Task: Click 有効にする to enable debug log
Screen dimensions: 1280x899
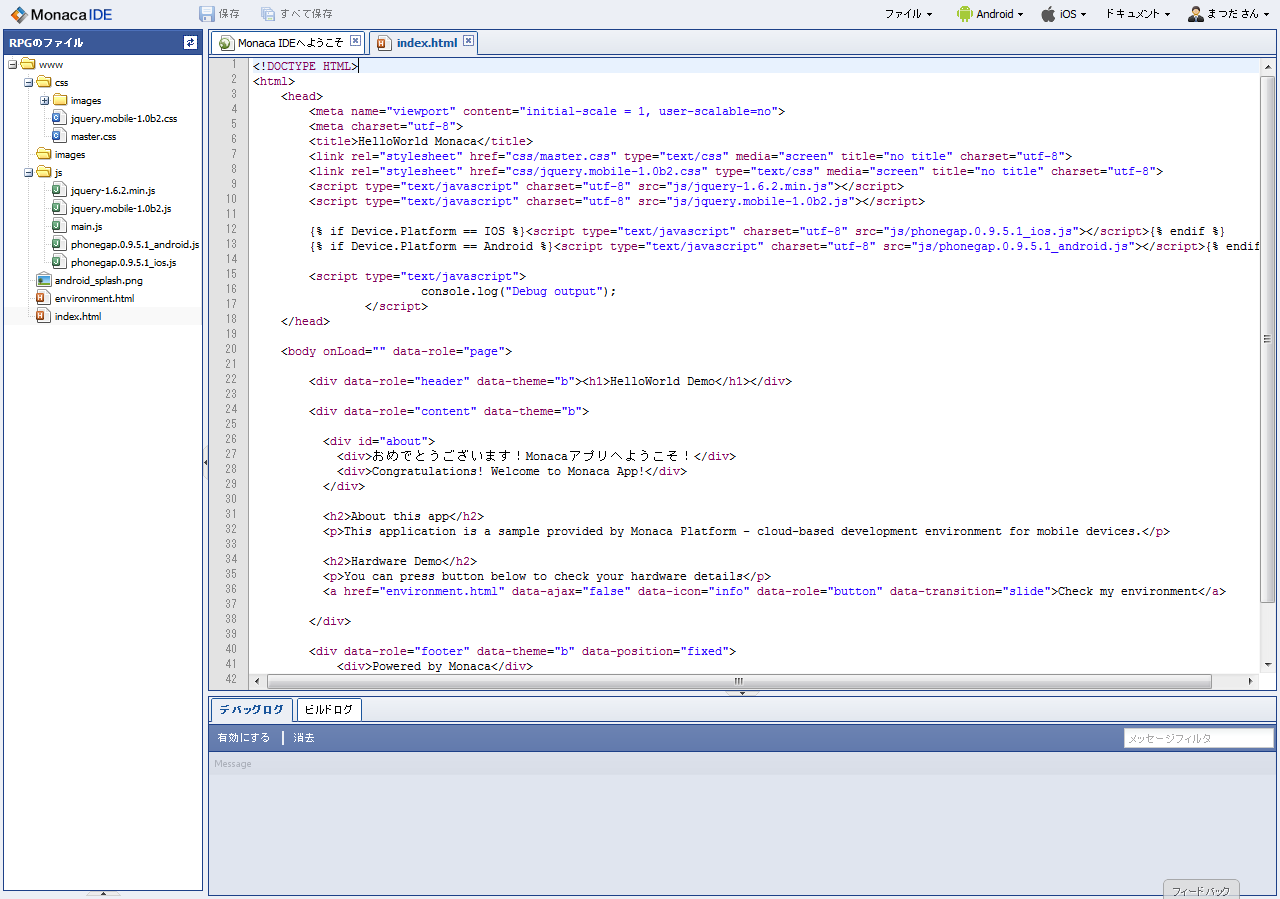Action: point(243,738)
